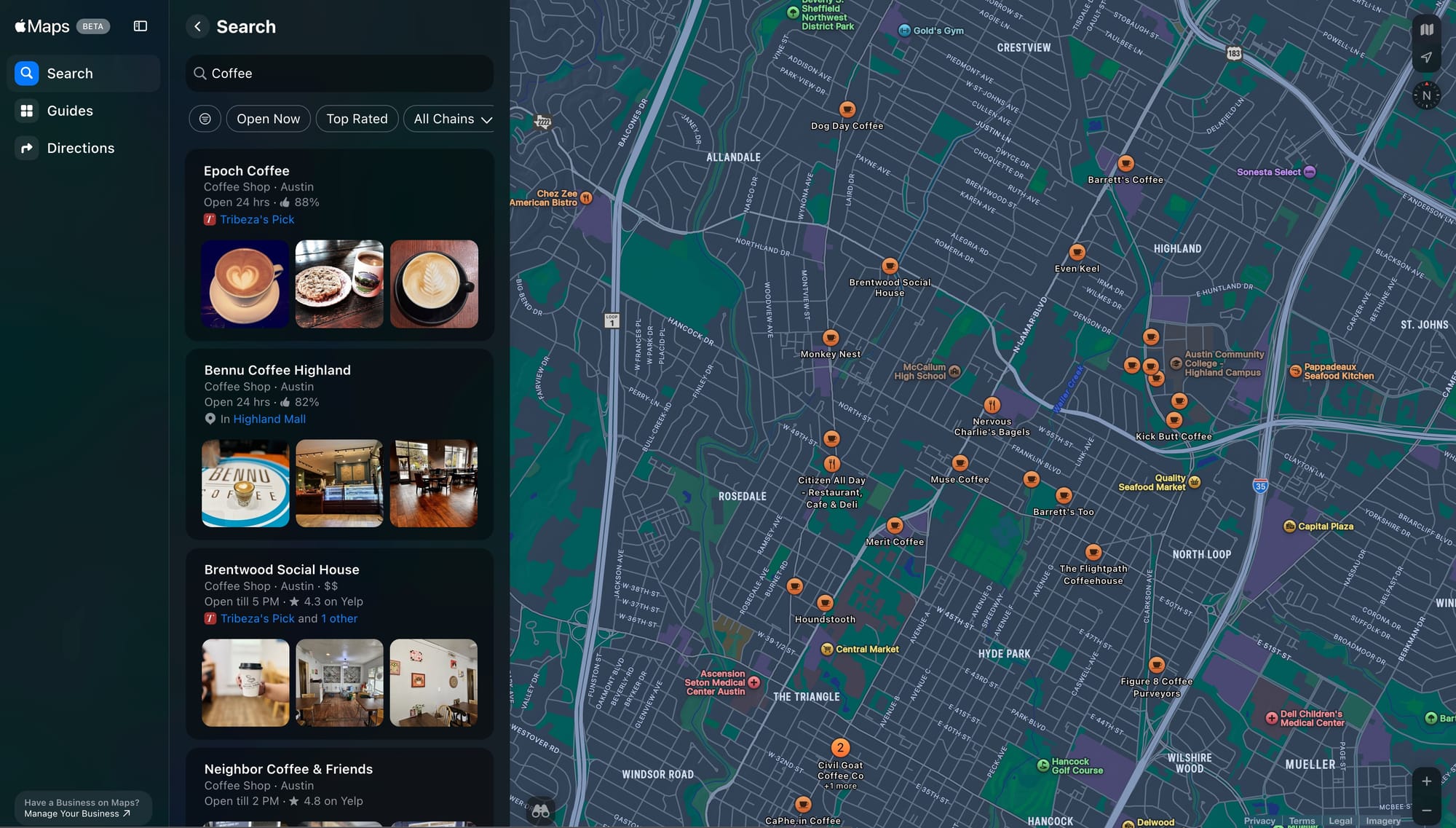The image size is (1456, 828).
Task: Select Barrett's Coffee map pin
Action: pyautogui.click(x=1125, y=163)
